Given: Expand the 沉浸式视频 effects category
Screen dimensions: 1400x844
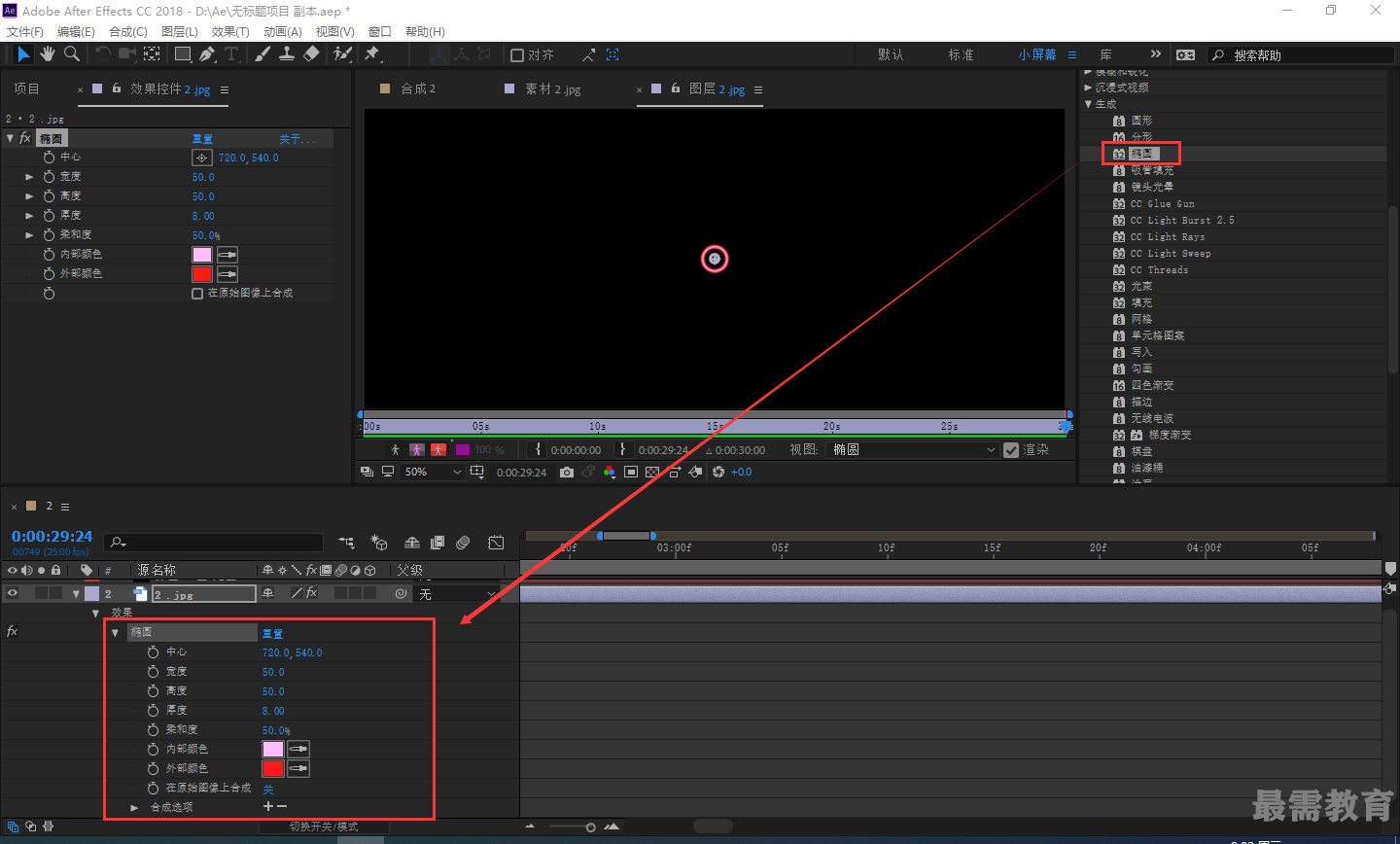Looking at the screenshot, I should click(x=1088, y=88).
